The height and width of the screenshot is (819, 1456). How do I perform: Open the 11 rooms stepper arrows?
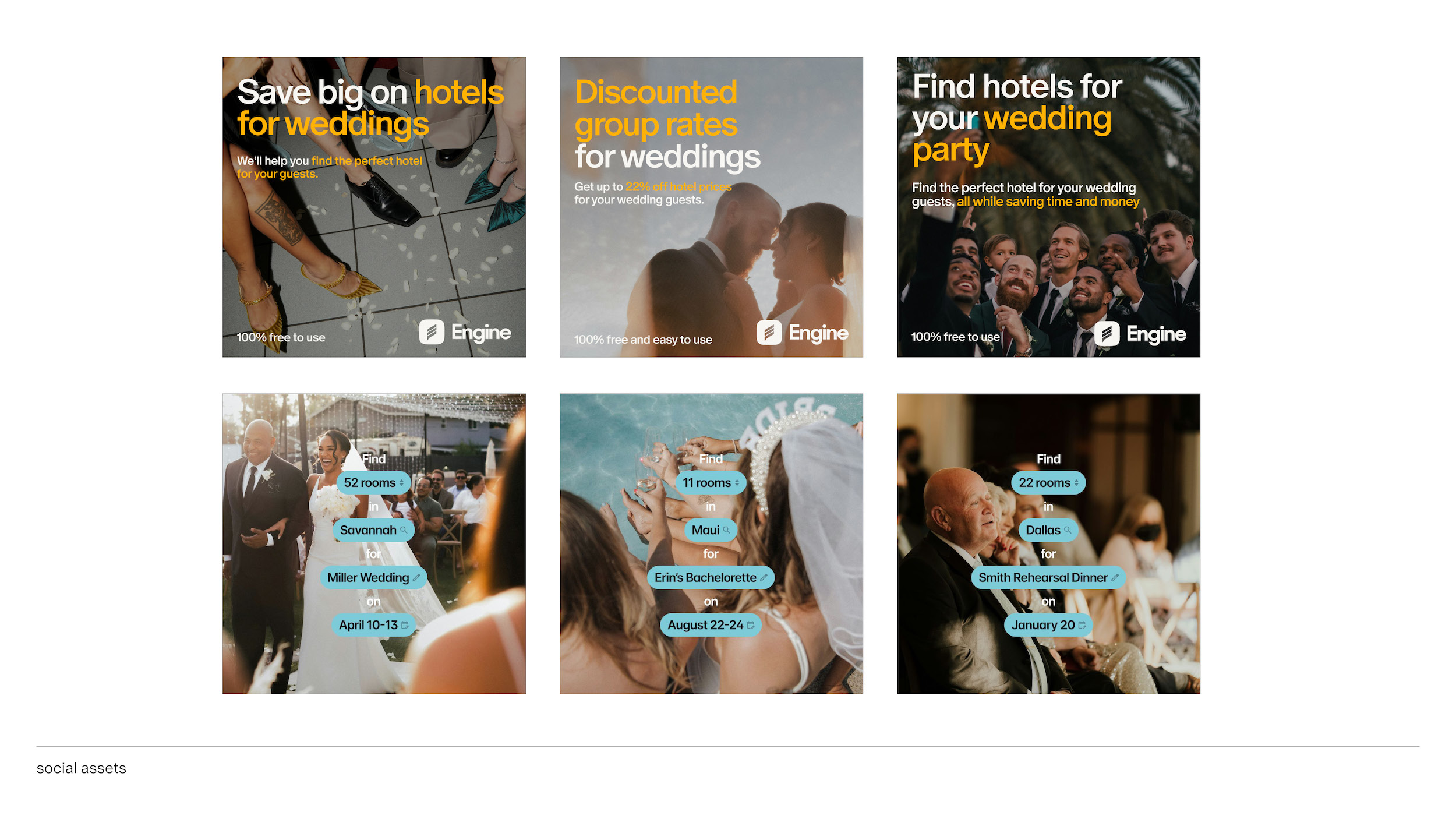click(737, 483)
